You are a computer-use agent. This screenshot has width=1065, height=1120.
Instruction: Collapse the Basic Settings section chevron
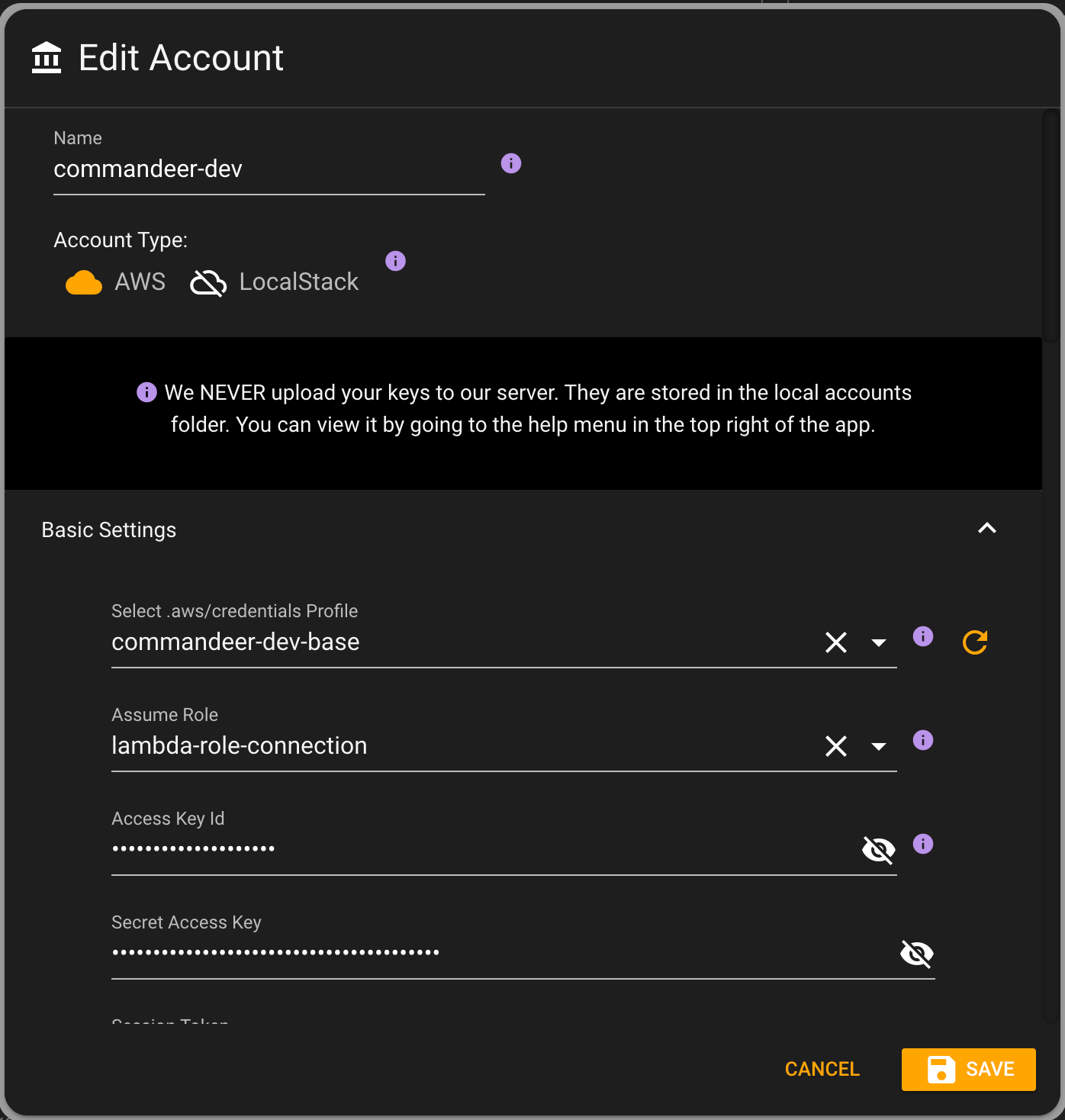987,528
